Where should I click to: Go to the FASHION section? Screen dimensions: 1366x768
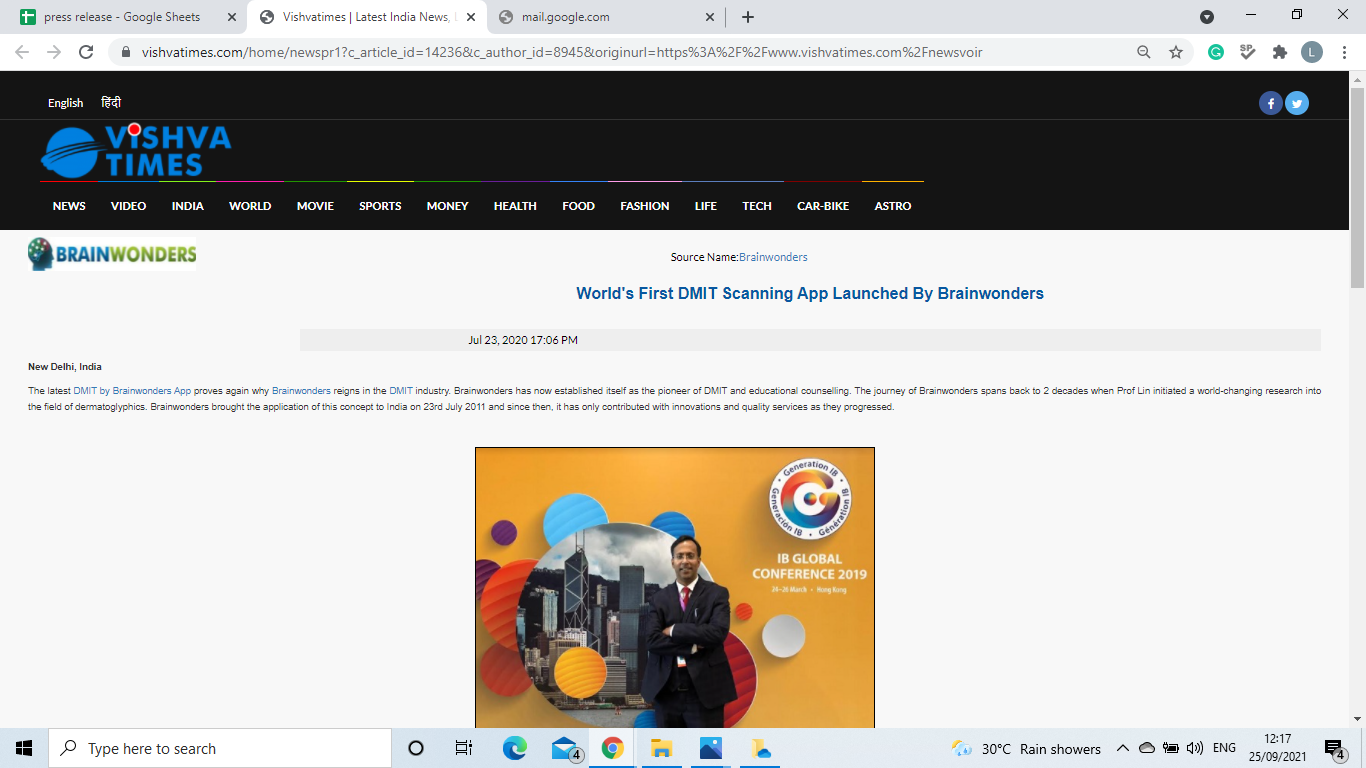tap(645, 206)
